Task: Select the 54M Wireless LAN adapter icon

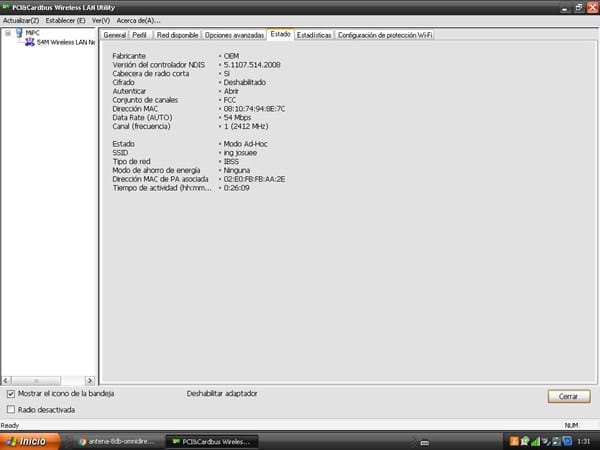Action: [x=29, y=43]
